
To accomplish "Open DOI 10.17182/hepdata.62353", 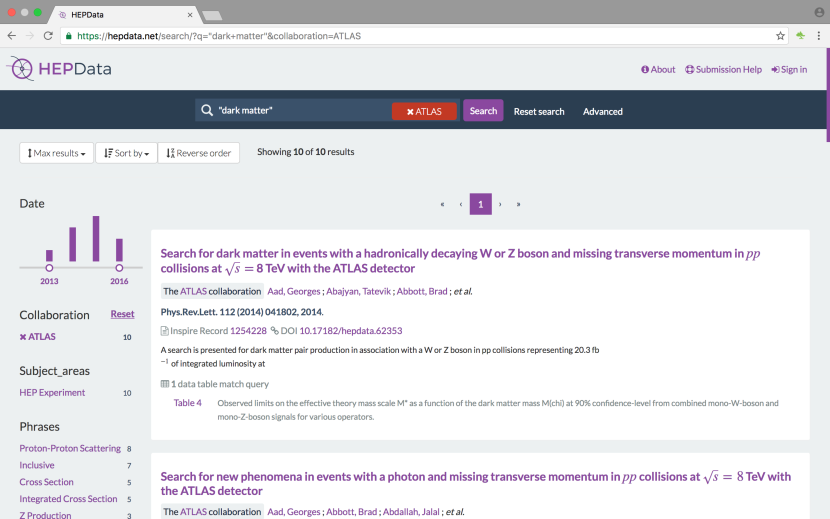I will 351,331.
